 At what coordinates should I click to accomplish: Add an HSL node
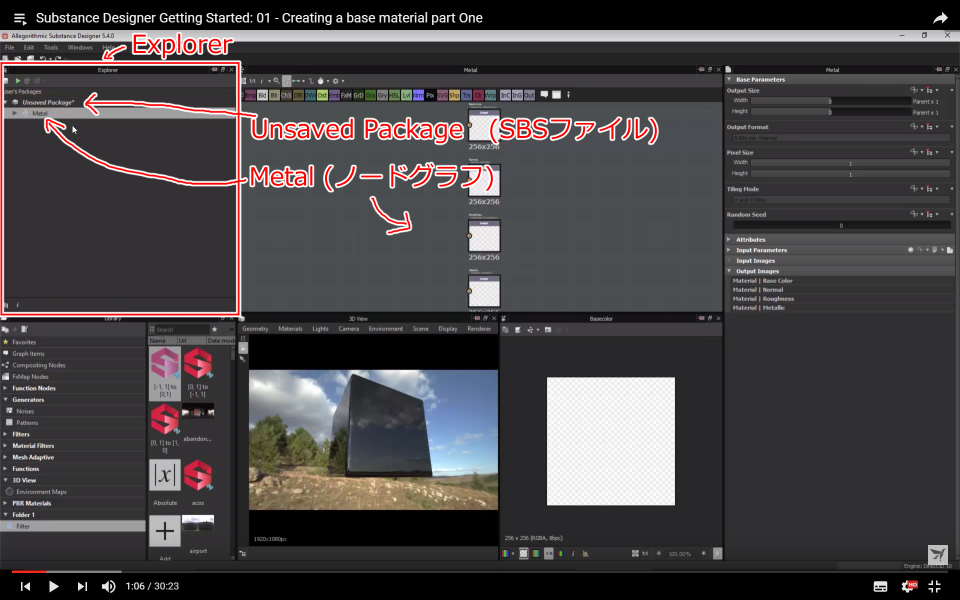pyautogui.click(x=394, y=95)
